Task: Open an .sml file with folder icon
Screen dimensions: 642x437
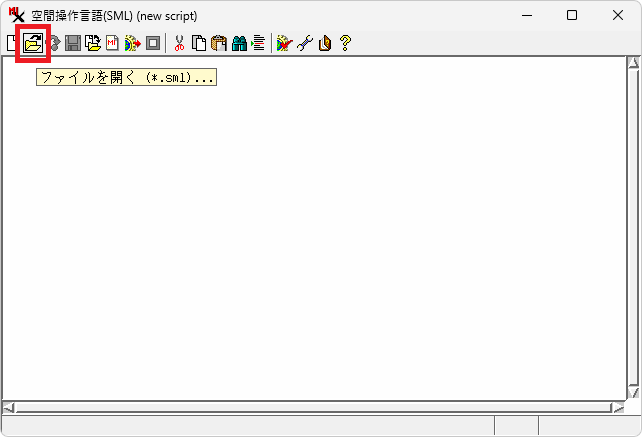Action: (x=33, y=43)
